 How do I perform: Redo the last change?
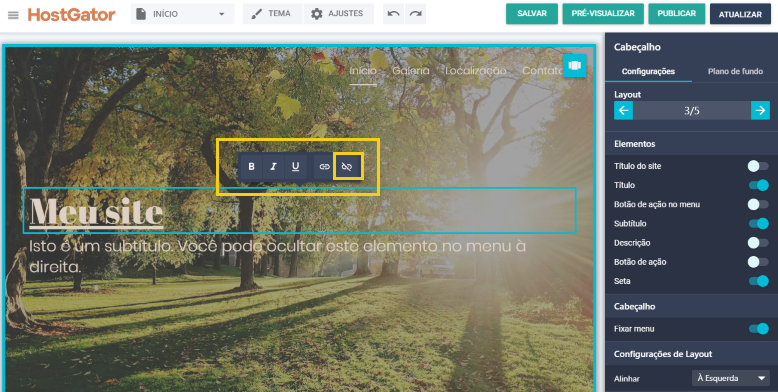pyautogui.click(x=415, y=14)
